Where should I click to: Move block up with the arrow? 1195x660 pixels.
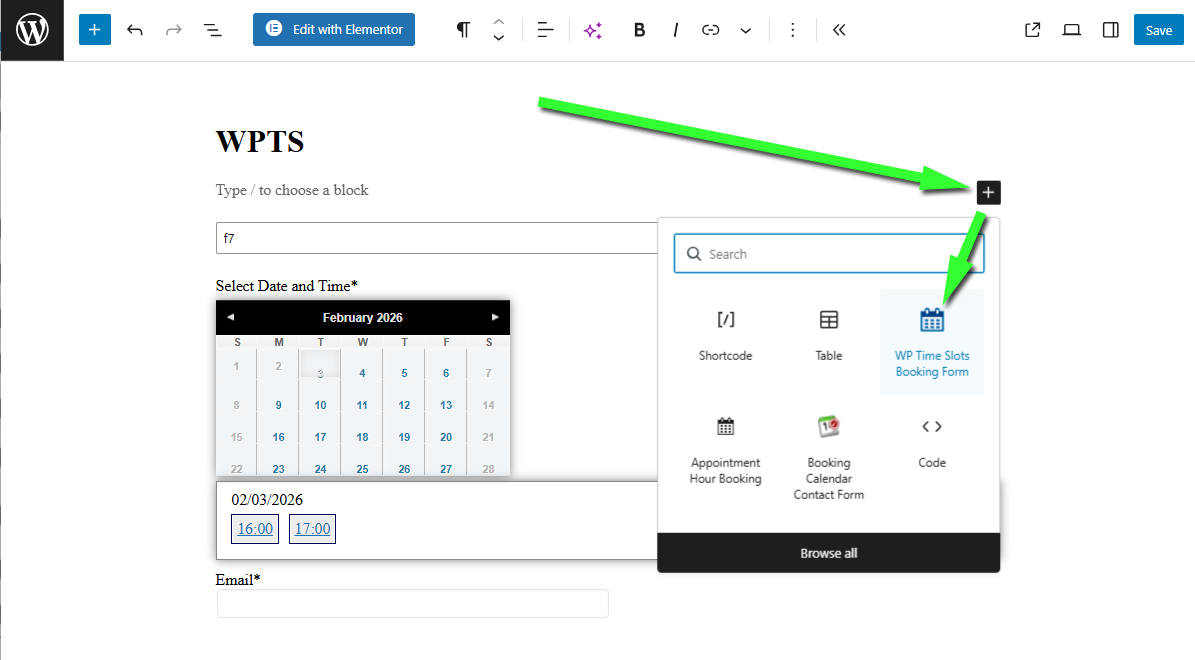498,22
